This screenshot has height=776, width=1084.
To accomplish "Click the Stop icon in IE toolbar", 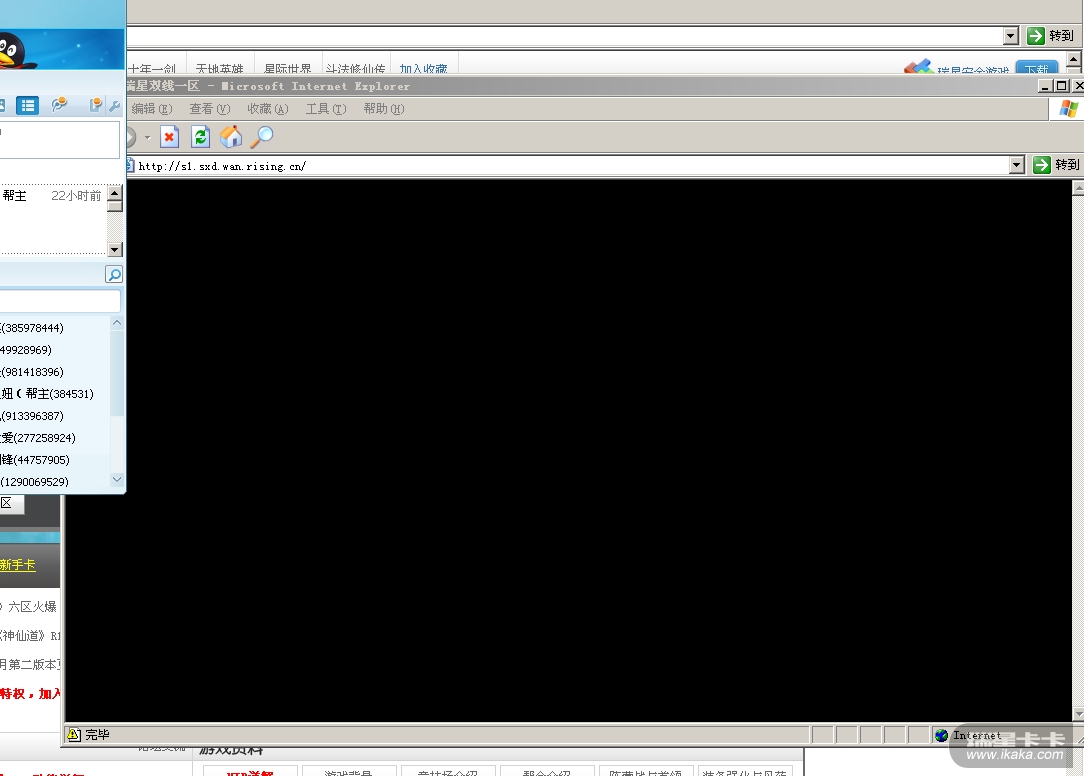I will (x=169, y=137).
